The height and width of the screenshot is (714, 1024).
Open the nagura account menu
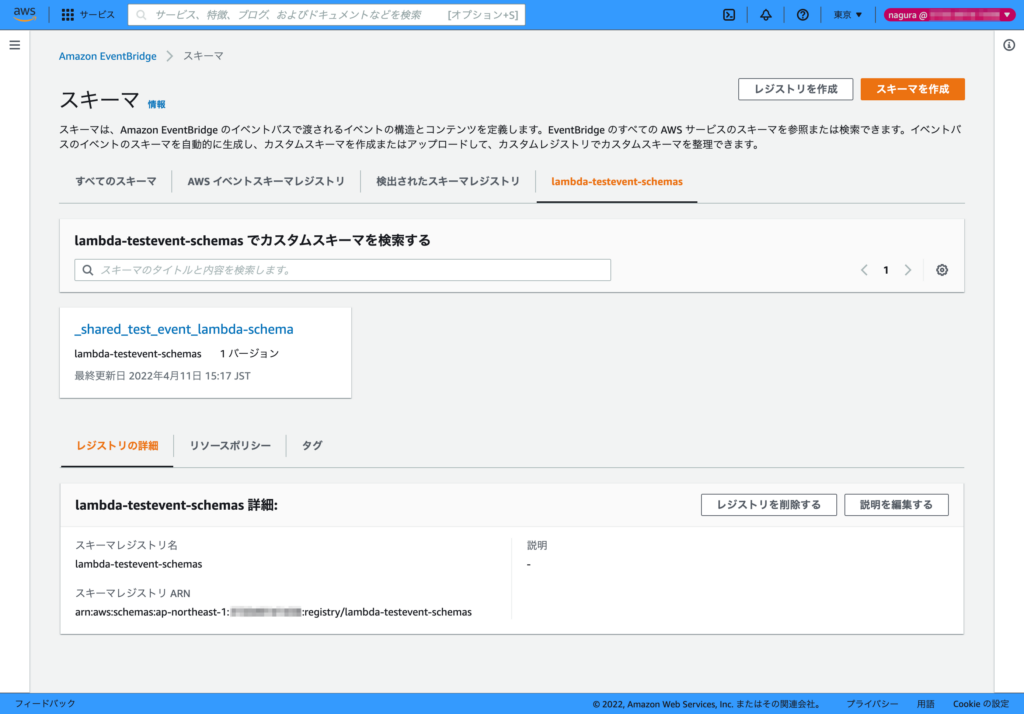click(x=949, y=15)
